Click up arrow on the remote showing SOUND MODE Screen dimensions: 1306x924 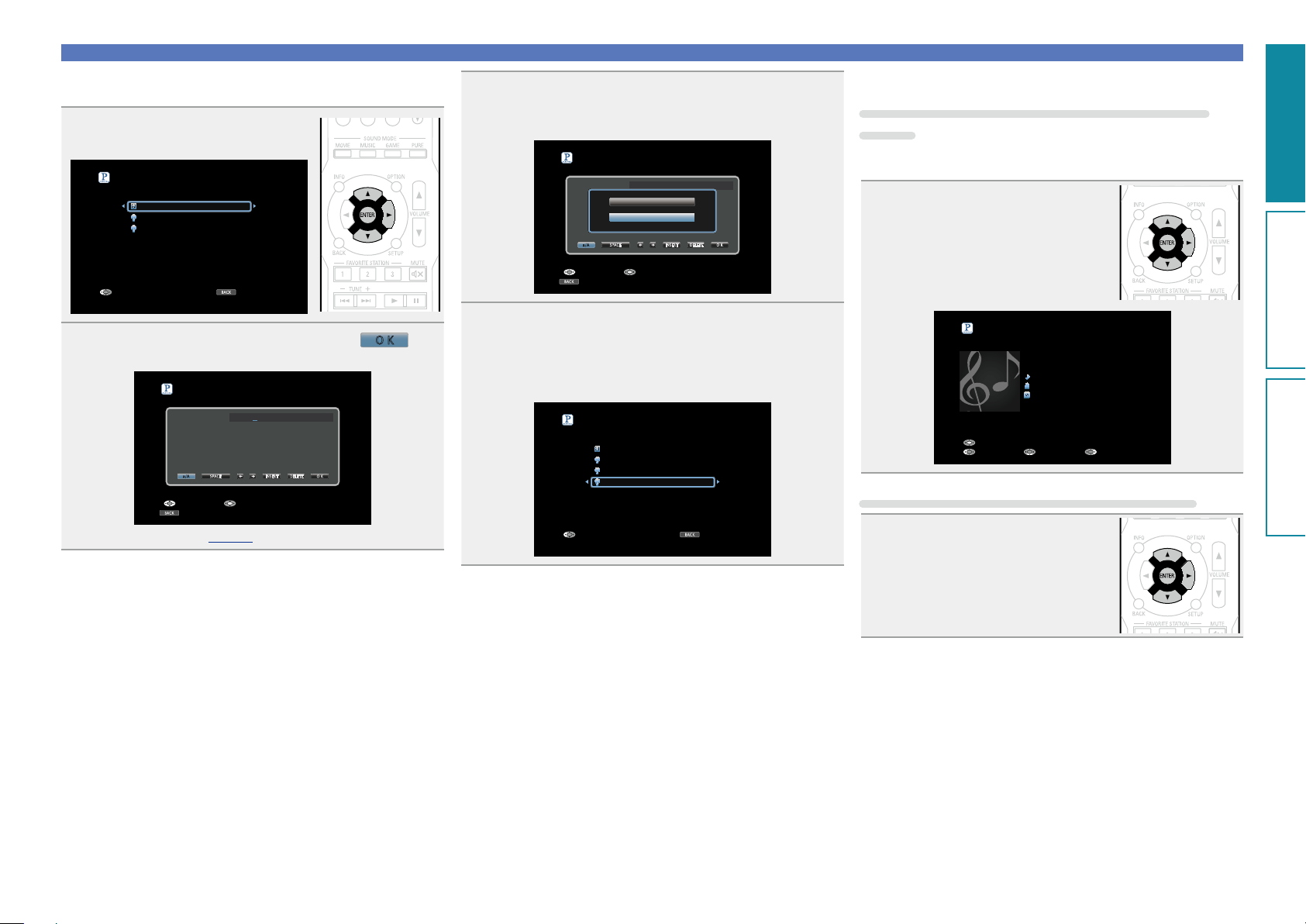tap(367, 194)
